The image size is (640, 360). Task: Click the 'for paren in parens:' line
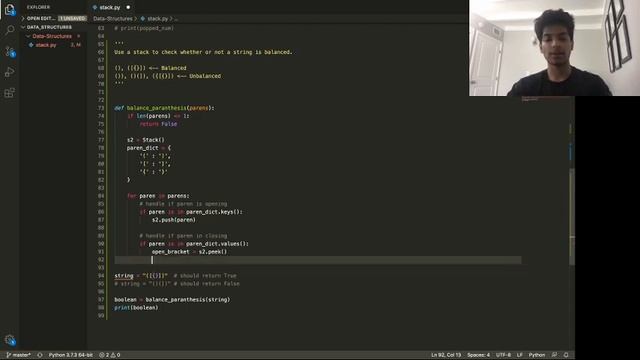click(x=158, y=196)
